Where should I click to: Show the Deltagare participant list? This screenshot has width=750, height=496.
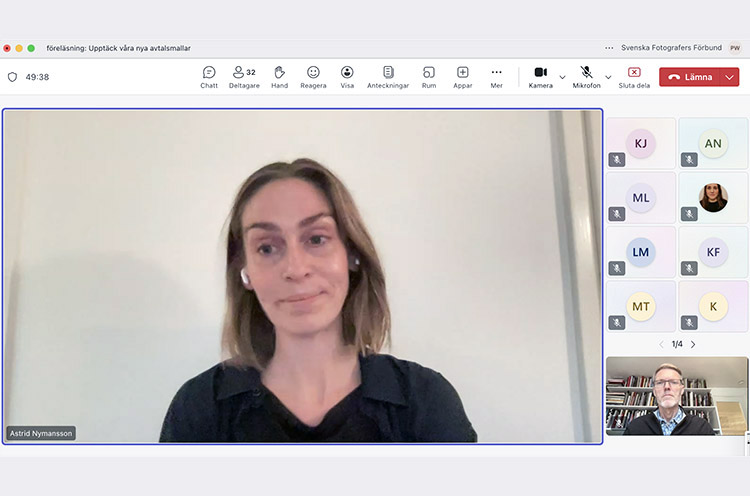coord(243,77)
